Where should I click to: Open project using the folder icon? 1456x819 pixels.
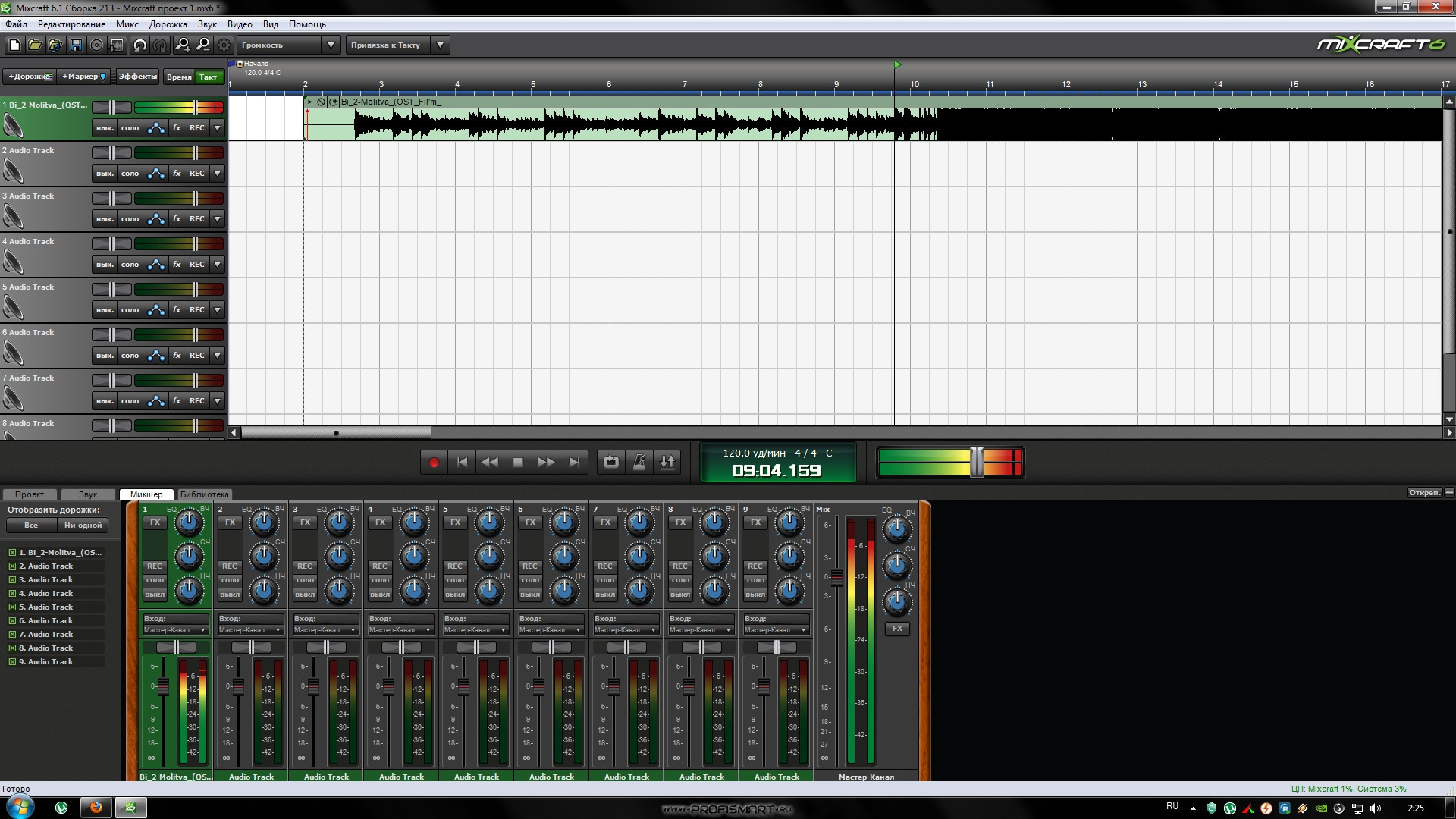pyautogui.click(x=35, y=45)
